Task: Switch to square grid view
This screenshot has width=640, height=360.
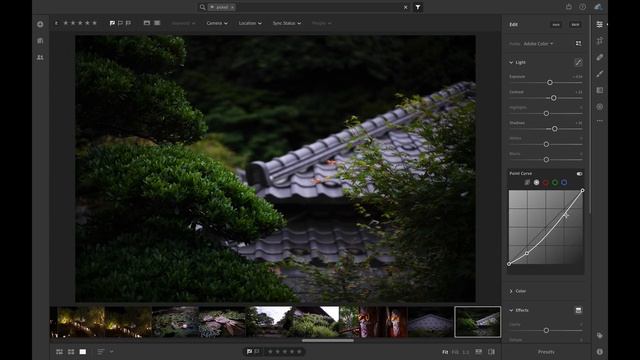Action: click(x=71, y=351)
